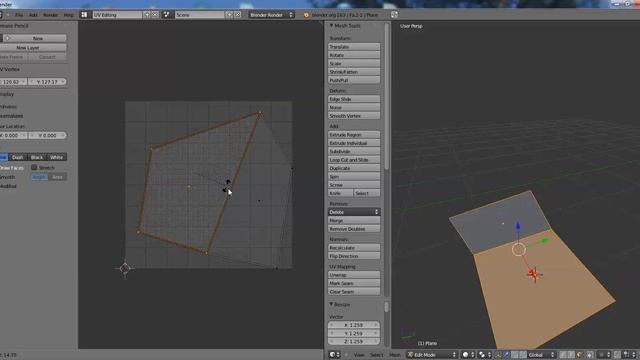Screen dimensions: 640x360
Task: Select the Angle stretch option
Action: coord(39,177)
